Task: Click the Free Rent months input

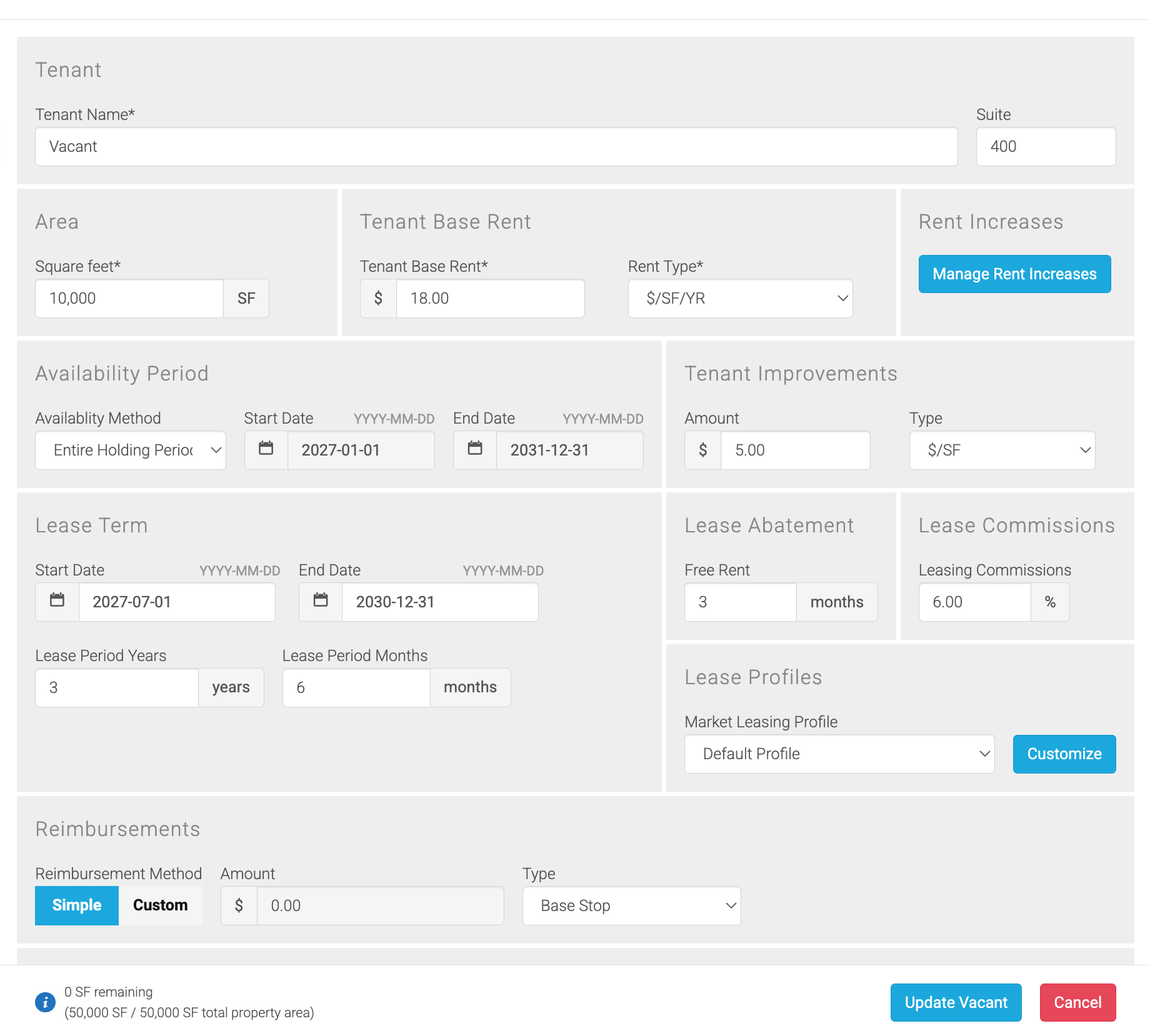Action: click(x=741, y=602)
